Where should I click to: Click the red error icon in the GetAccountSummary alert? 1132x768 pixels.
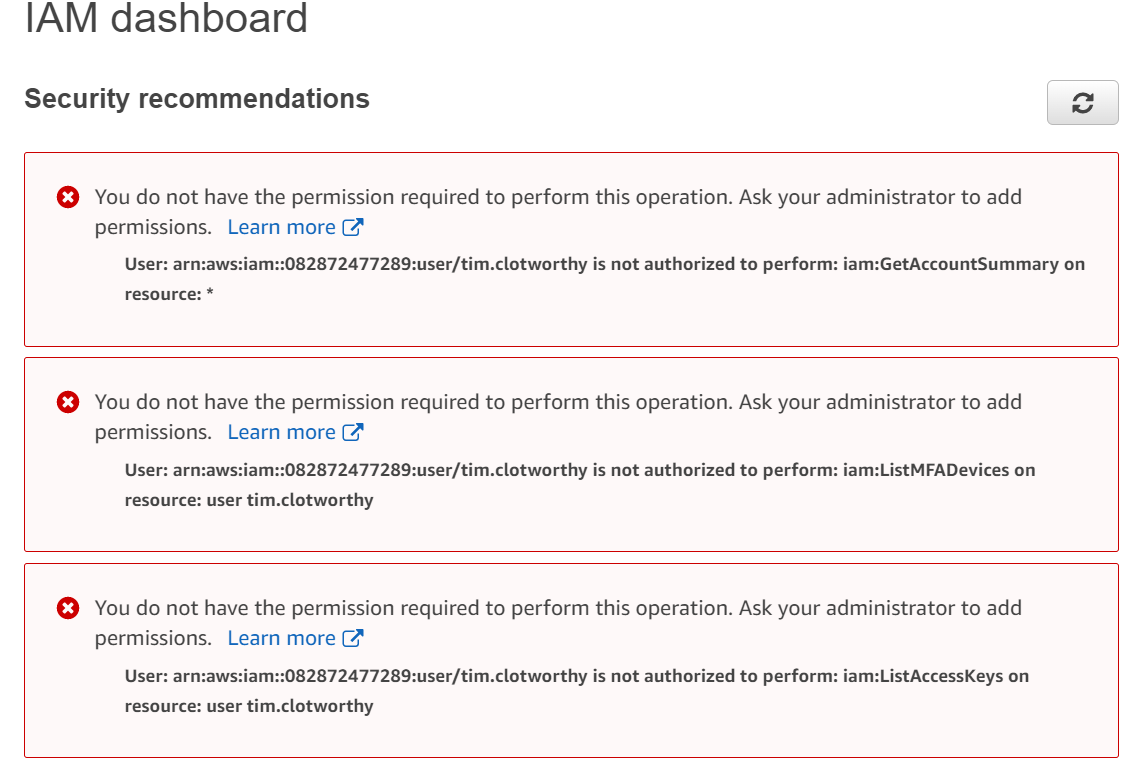click(x=68, y=197)
